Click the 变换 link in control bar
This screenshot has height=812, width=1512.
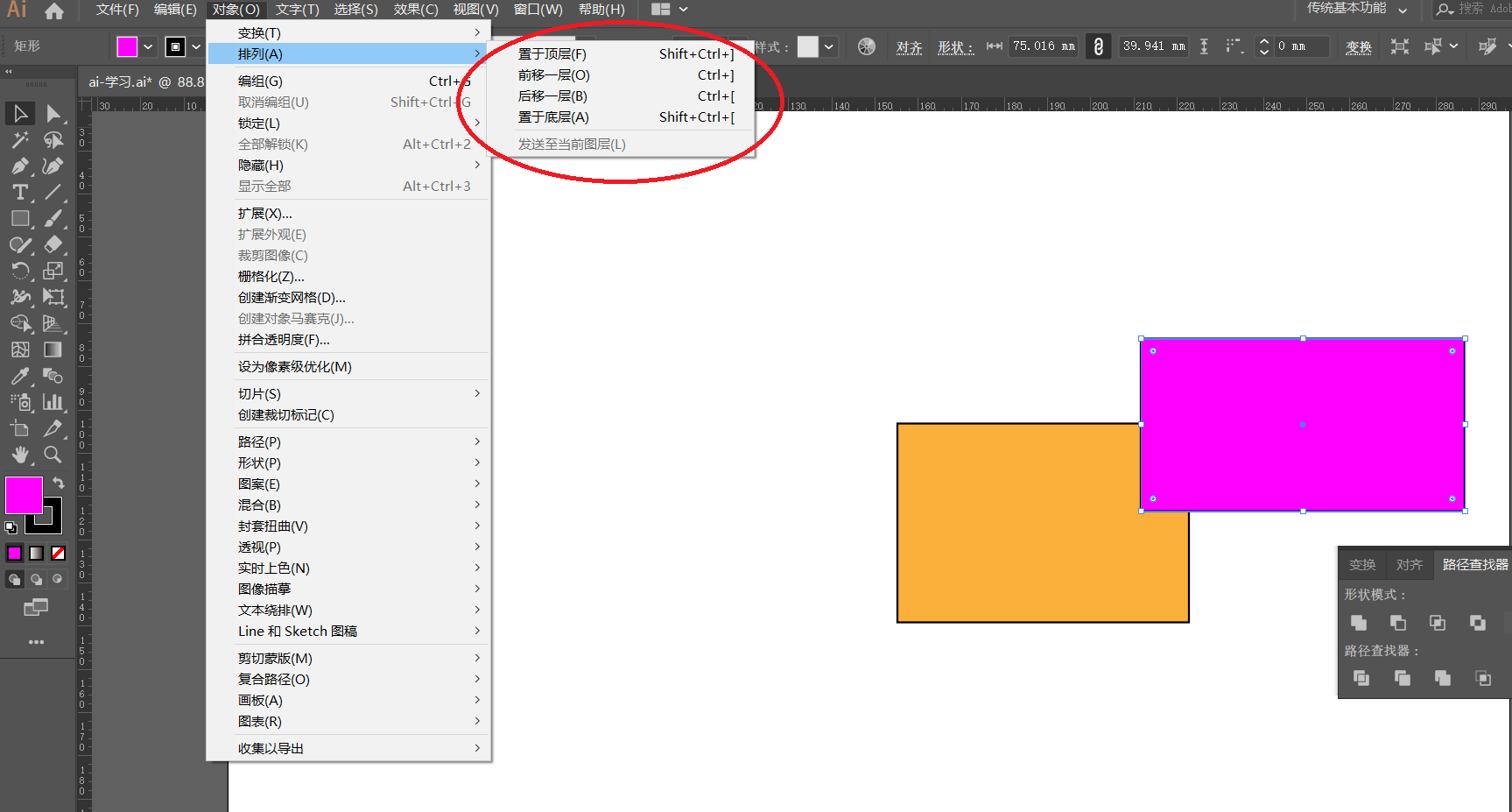point(1359,47)
